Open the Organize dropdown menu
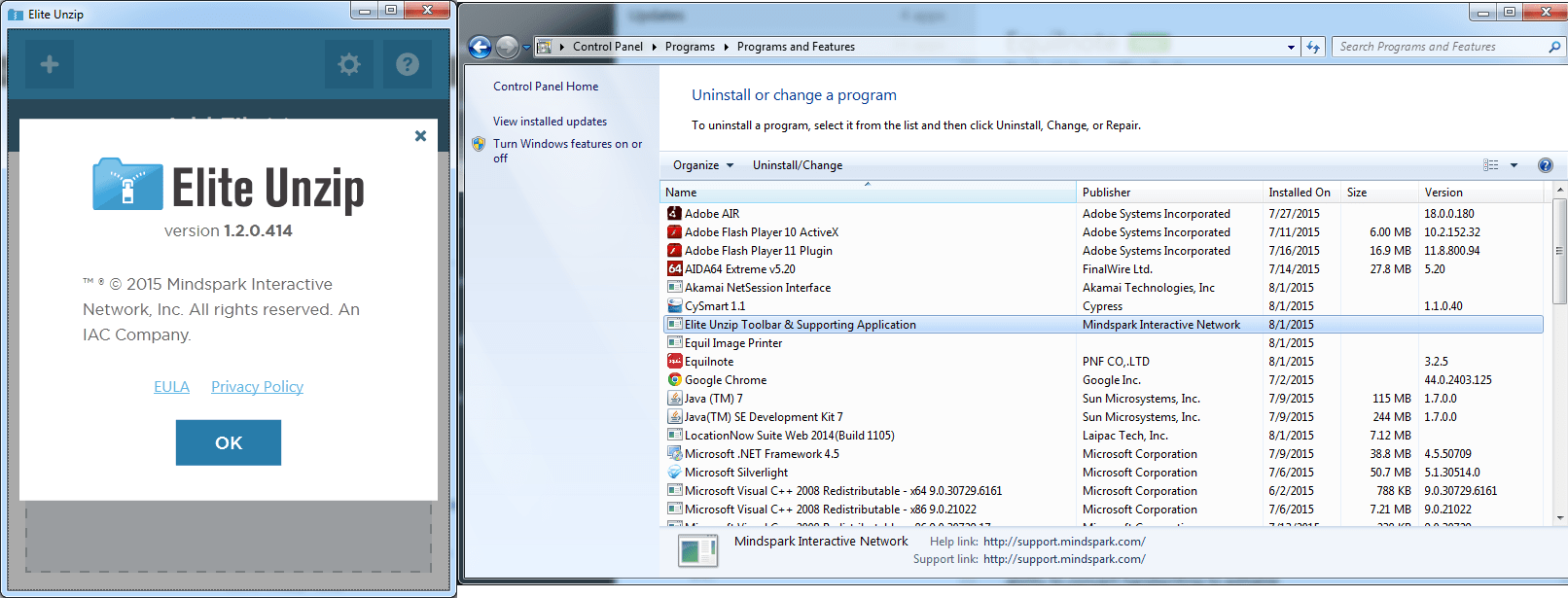Image resolution: width=1568 pixels, height=598 pixels. 703,165
